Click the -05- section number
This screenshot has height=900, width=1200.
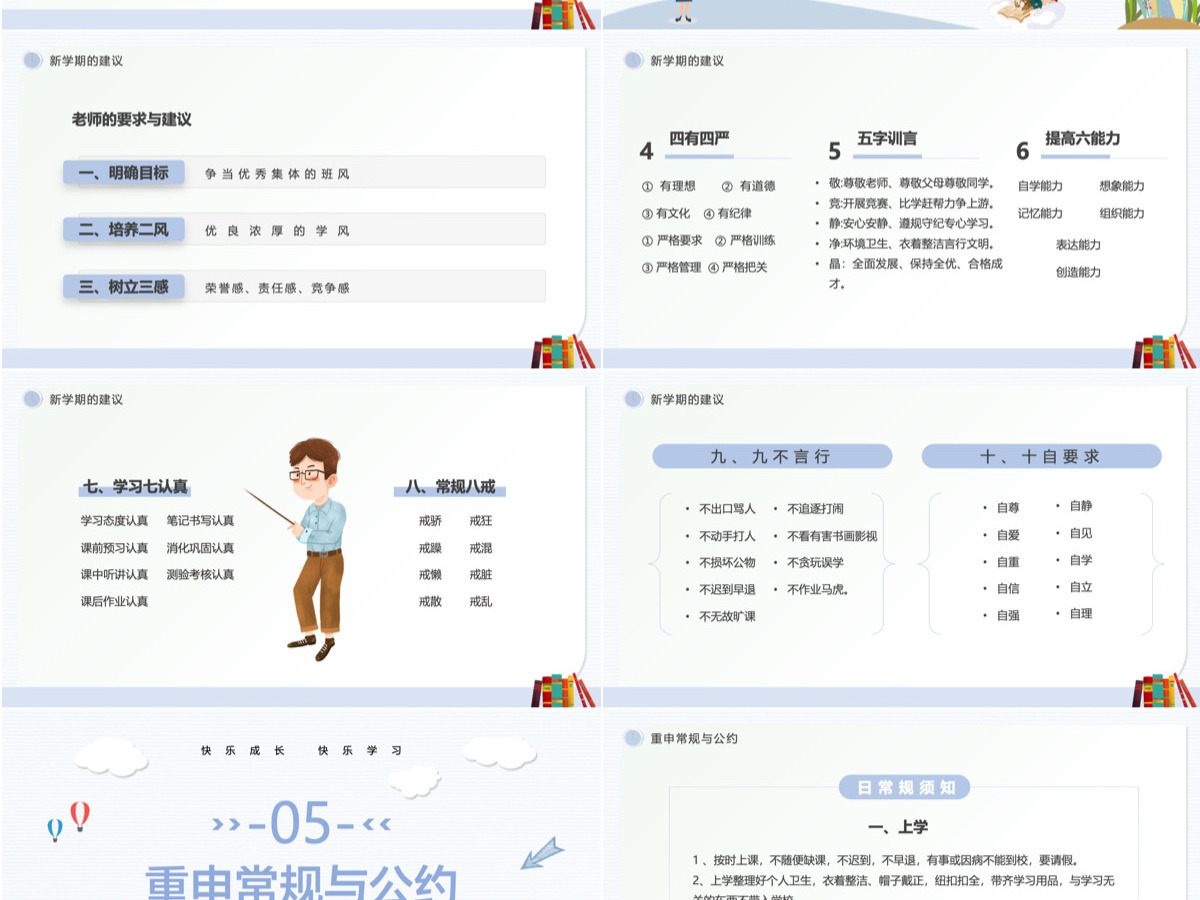tap(301, 824)
